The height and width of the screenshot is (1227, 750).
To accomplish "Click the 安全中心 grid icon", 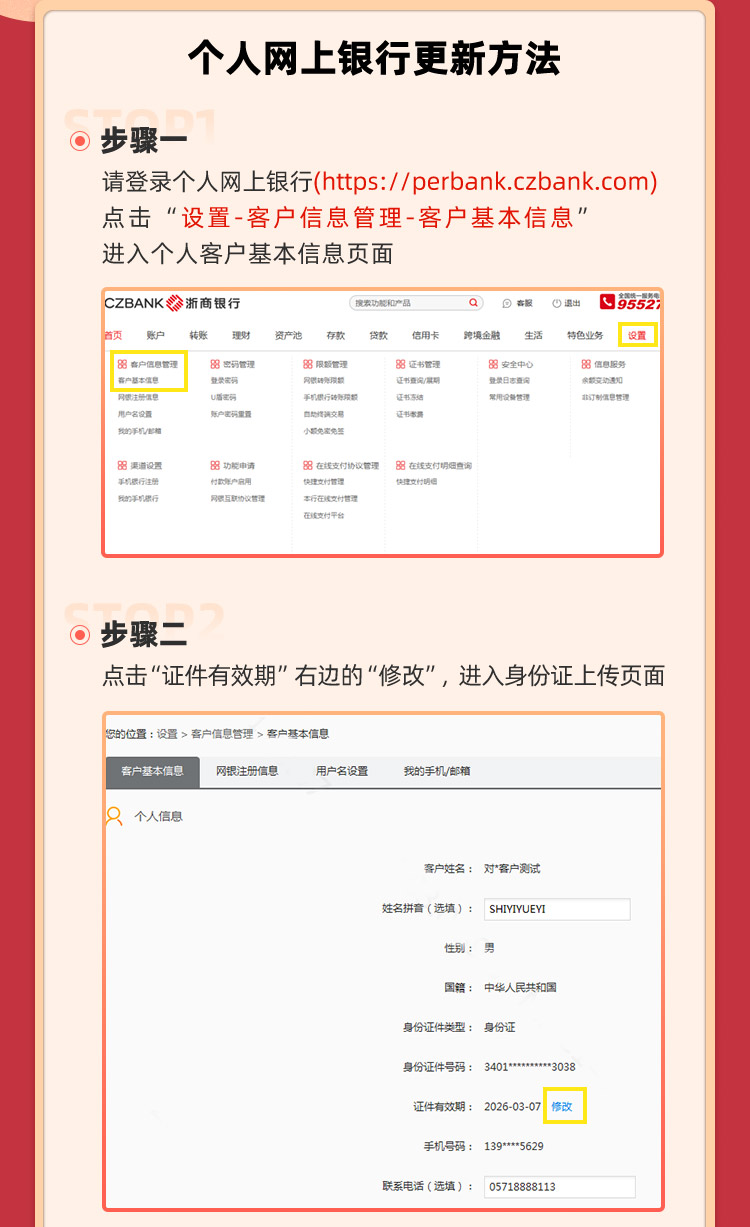I will pos(493,365).
